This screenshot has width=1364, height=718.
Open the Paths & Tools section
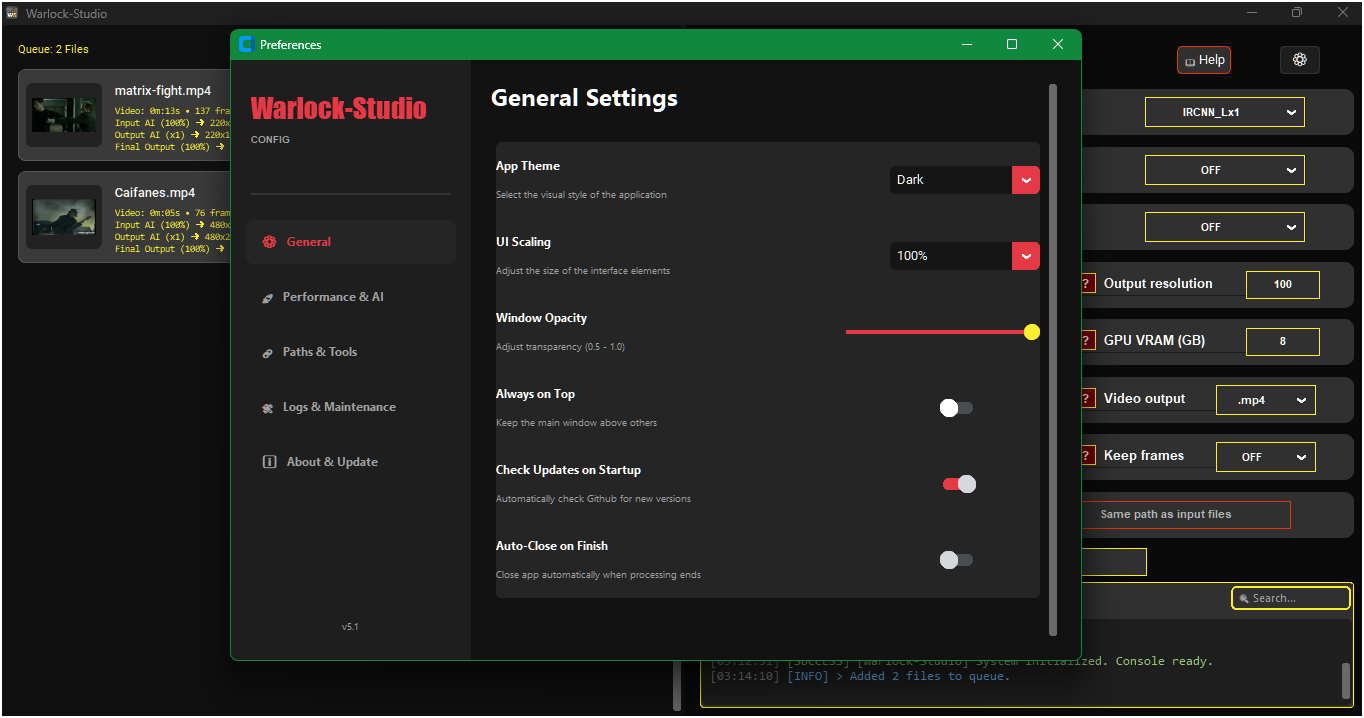pos(351,352)
